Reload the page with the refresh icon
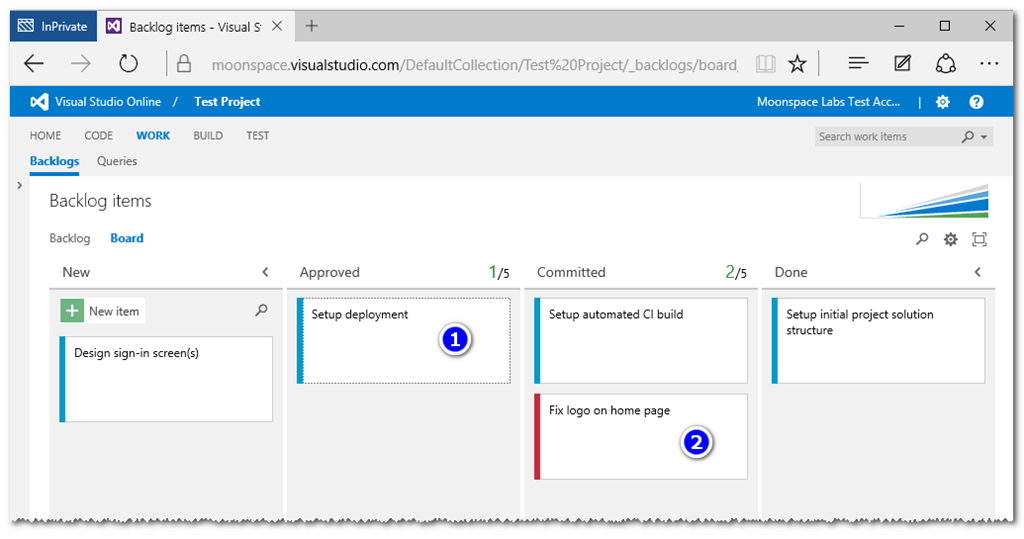Screen dimensions: 1024x539 [129, 63]
